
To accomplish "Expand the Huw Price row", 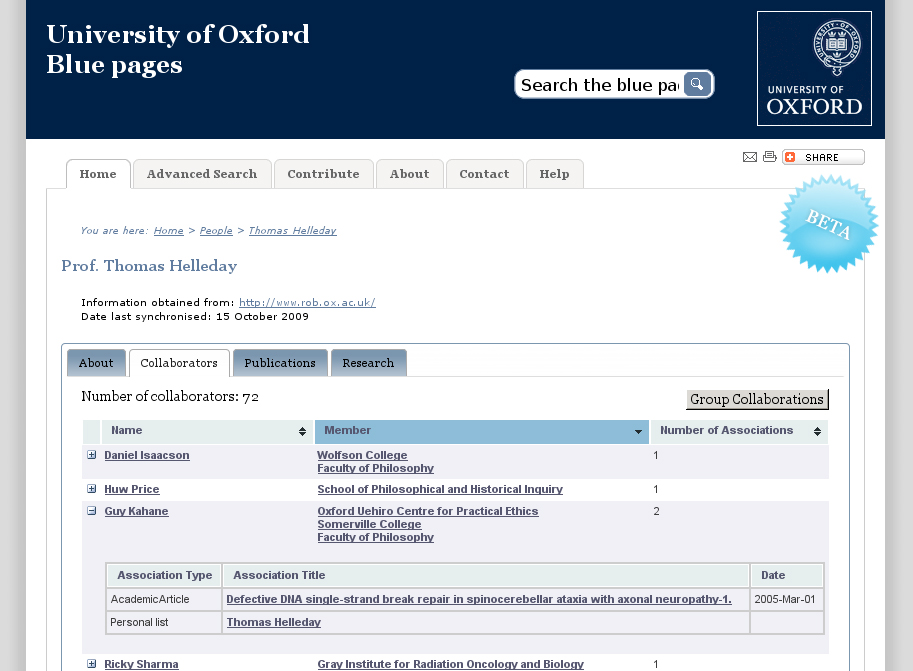I will point(91,489).
